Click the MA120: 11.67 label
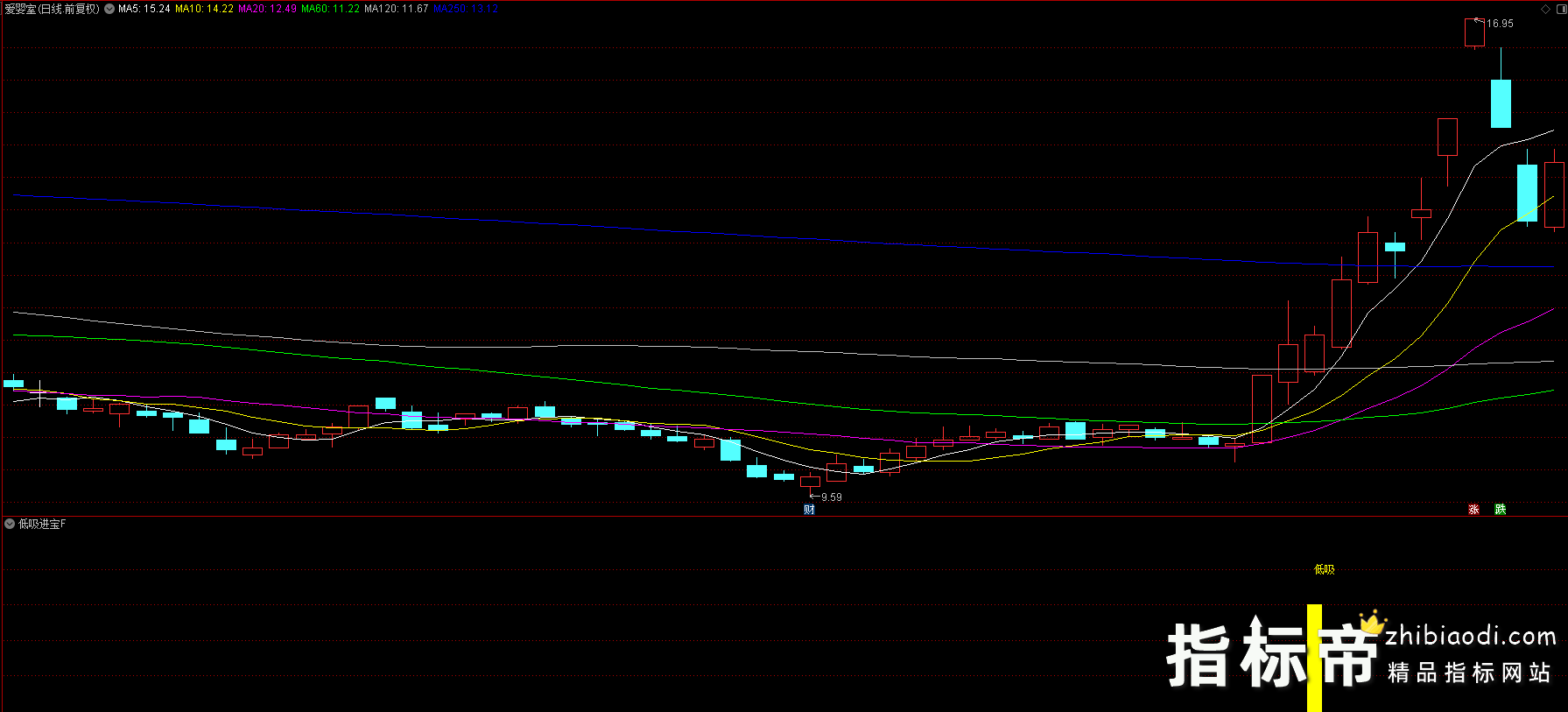The height and width of the screenshot is (712, 1568). click(397, 9)
